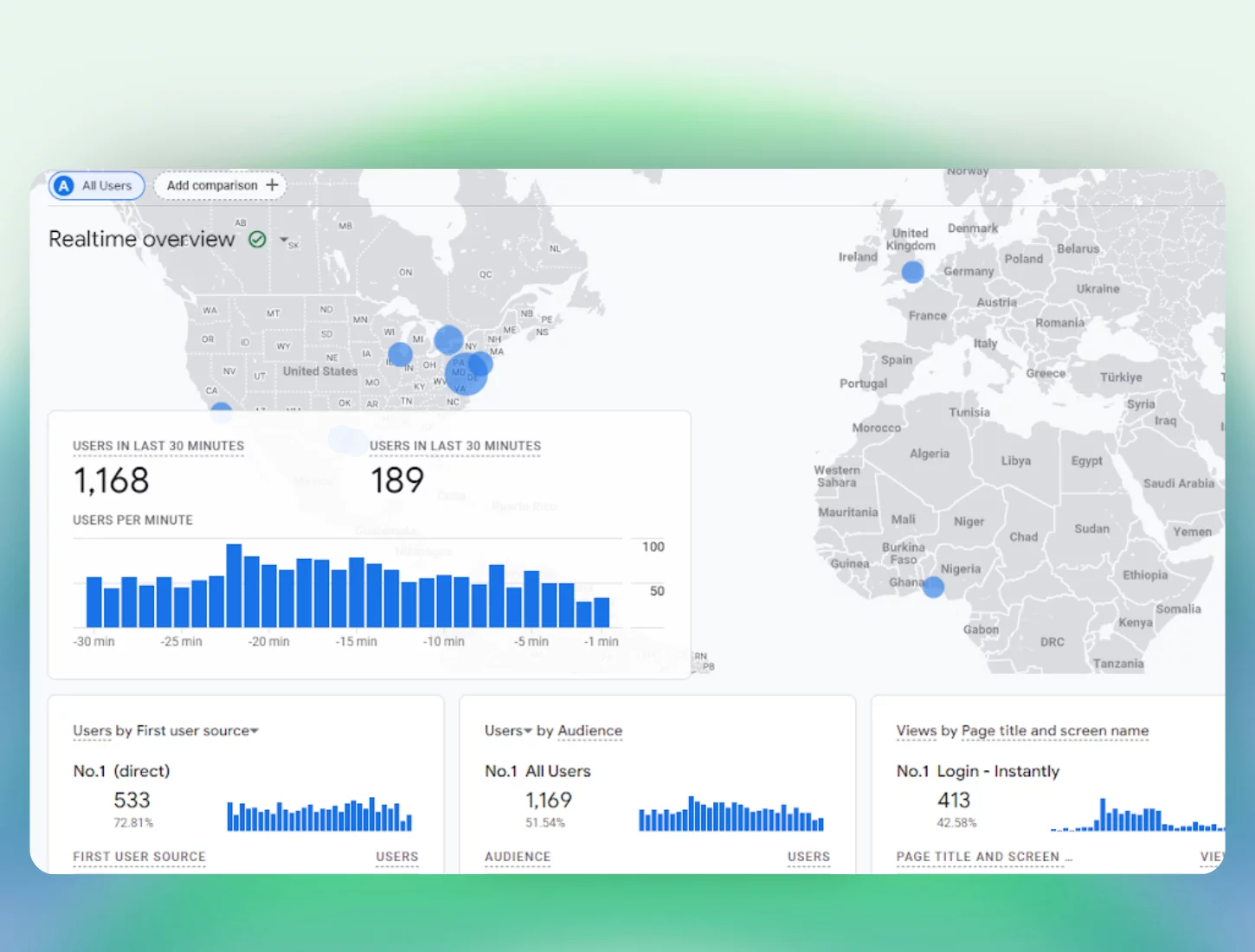Click Add comparison button
Viewport: 1255px width, 952px height.
tap(220, 185)
